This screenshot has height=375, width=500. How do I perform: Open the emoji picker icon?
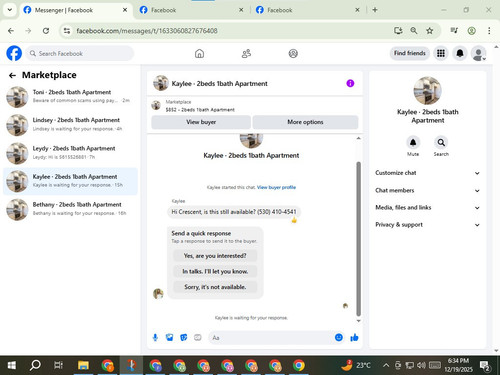point(339,338)
